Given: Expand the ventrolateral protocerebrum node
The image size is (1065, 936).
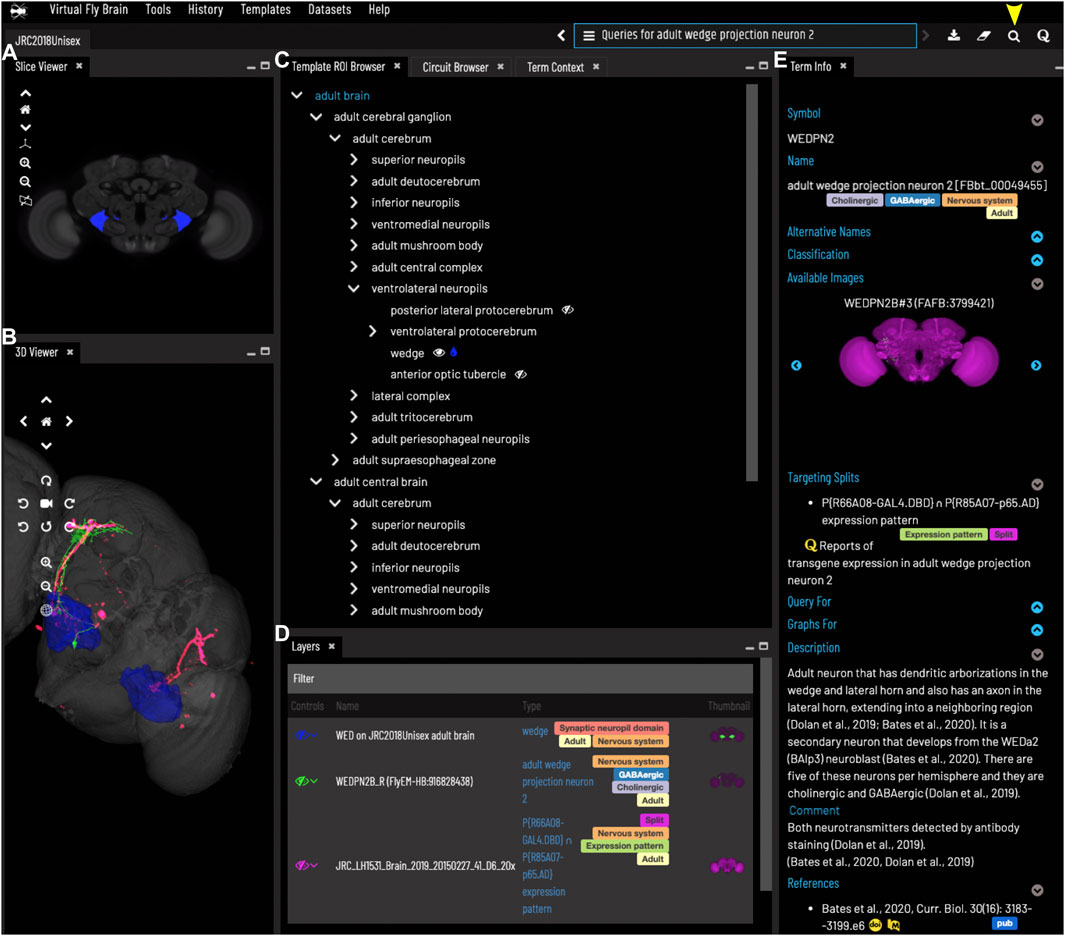Looking at the screenshot, I should [x=372, y=331].
